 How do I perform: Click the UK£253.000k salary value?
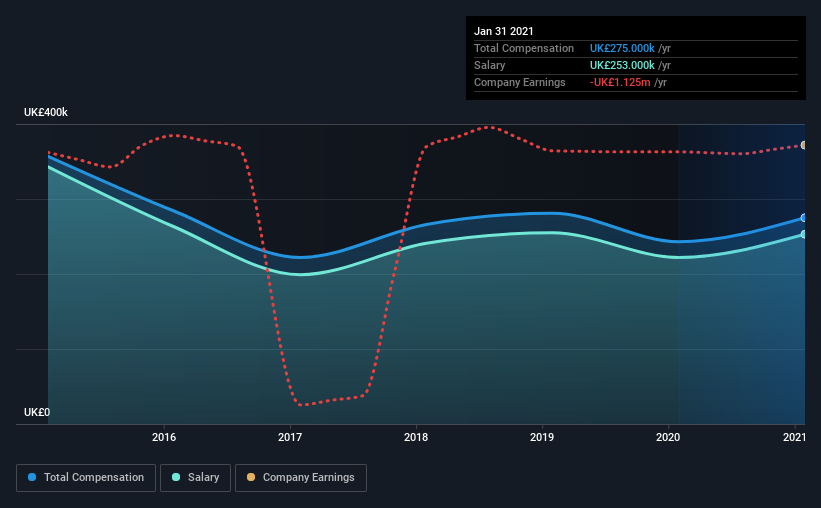click(622, 65)
